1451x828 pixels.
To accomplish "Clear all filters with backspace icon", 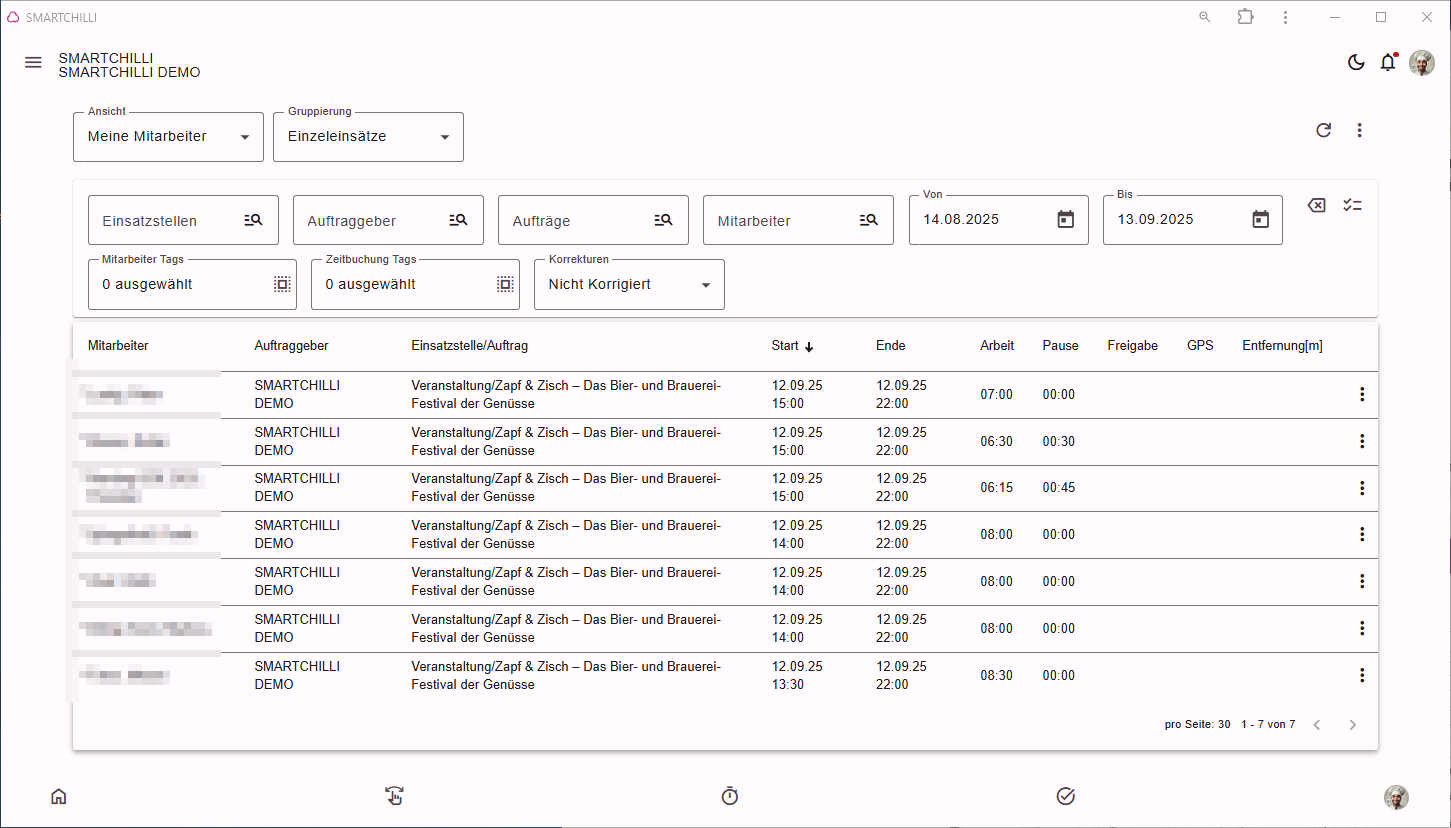I will [1317, 205].
